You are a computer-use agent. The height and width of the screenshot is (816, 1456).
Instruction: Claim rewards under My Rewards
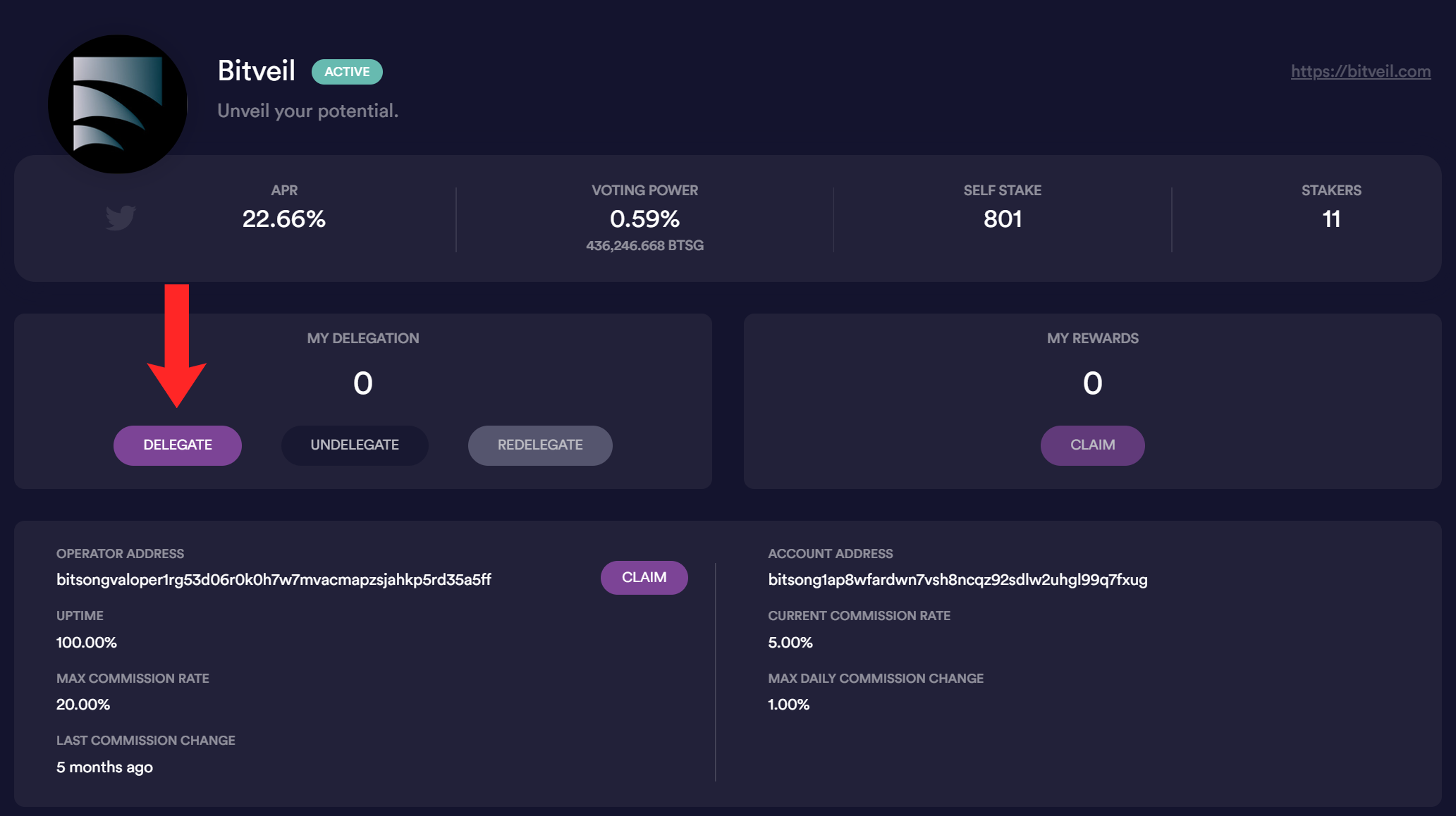pos(1092,445)
